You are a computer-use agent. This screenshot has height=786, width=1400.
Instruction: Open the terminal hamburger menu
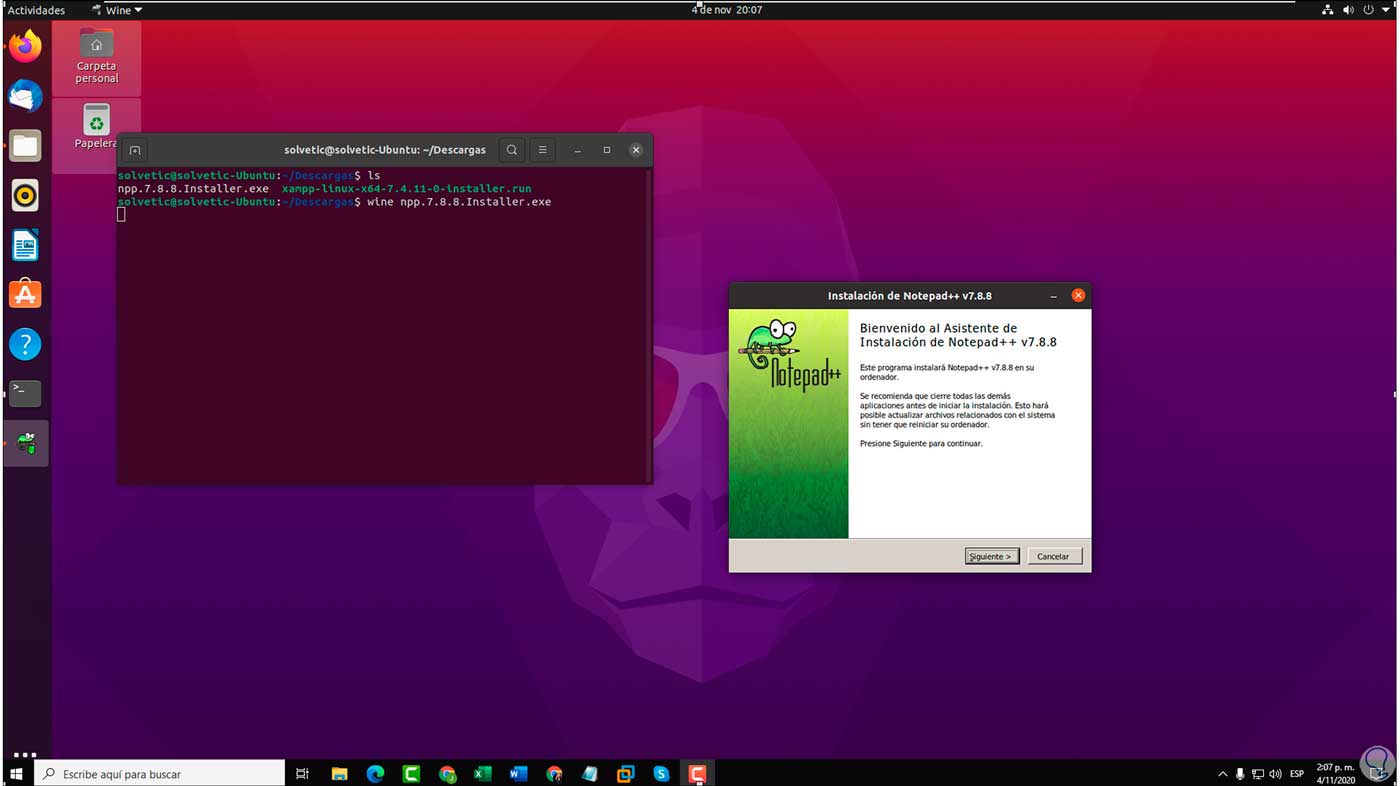click(x=542, y=150)
